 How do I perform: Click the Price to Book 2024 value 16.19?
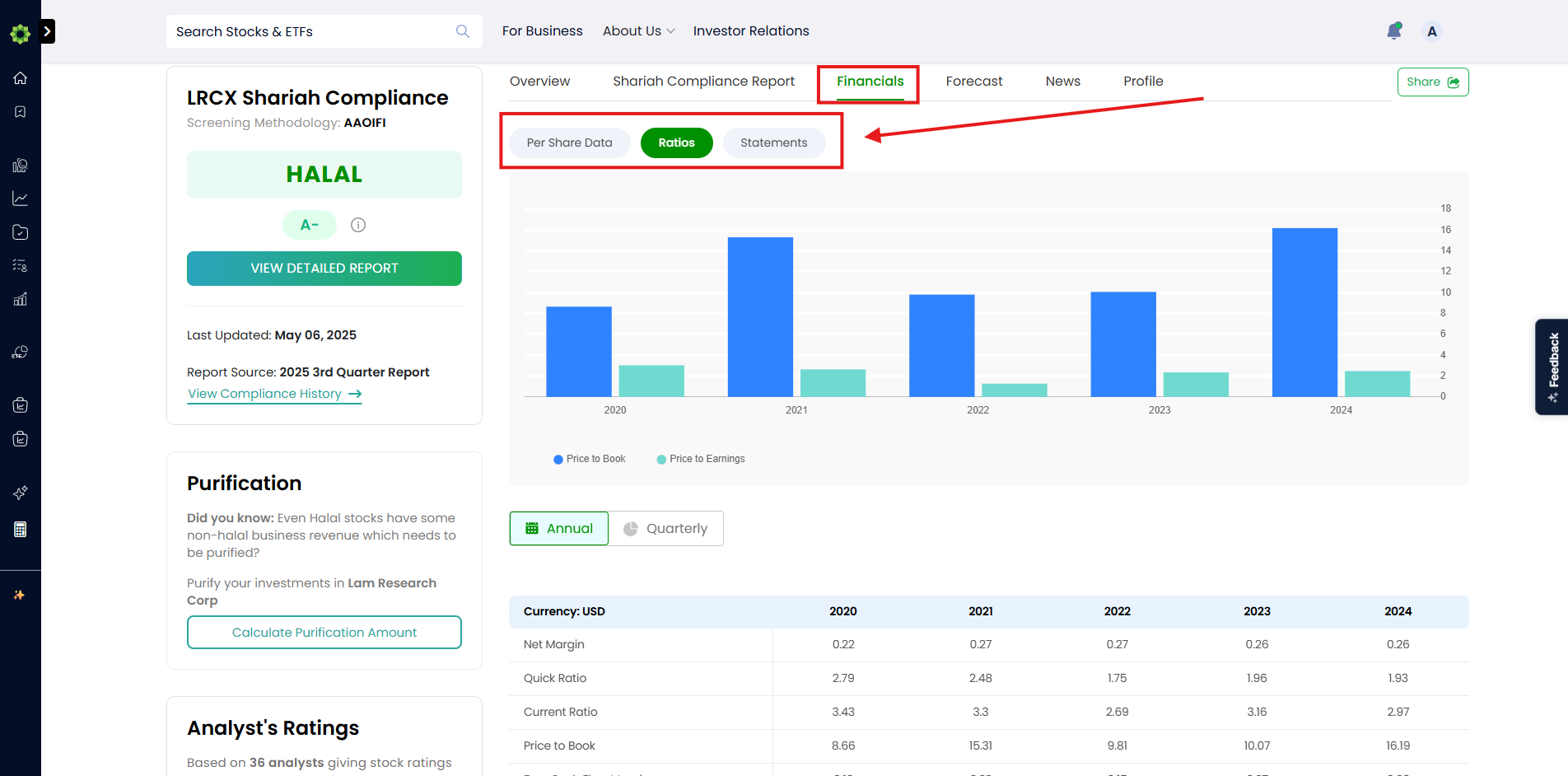[x=1398, y=746]
